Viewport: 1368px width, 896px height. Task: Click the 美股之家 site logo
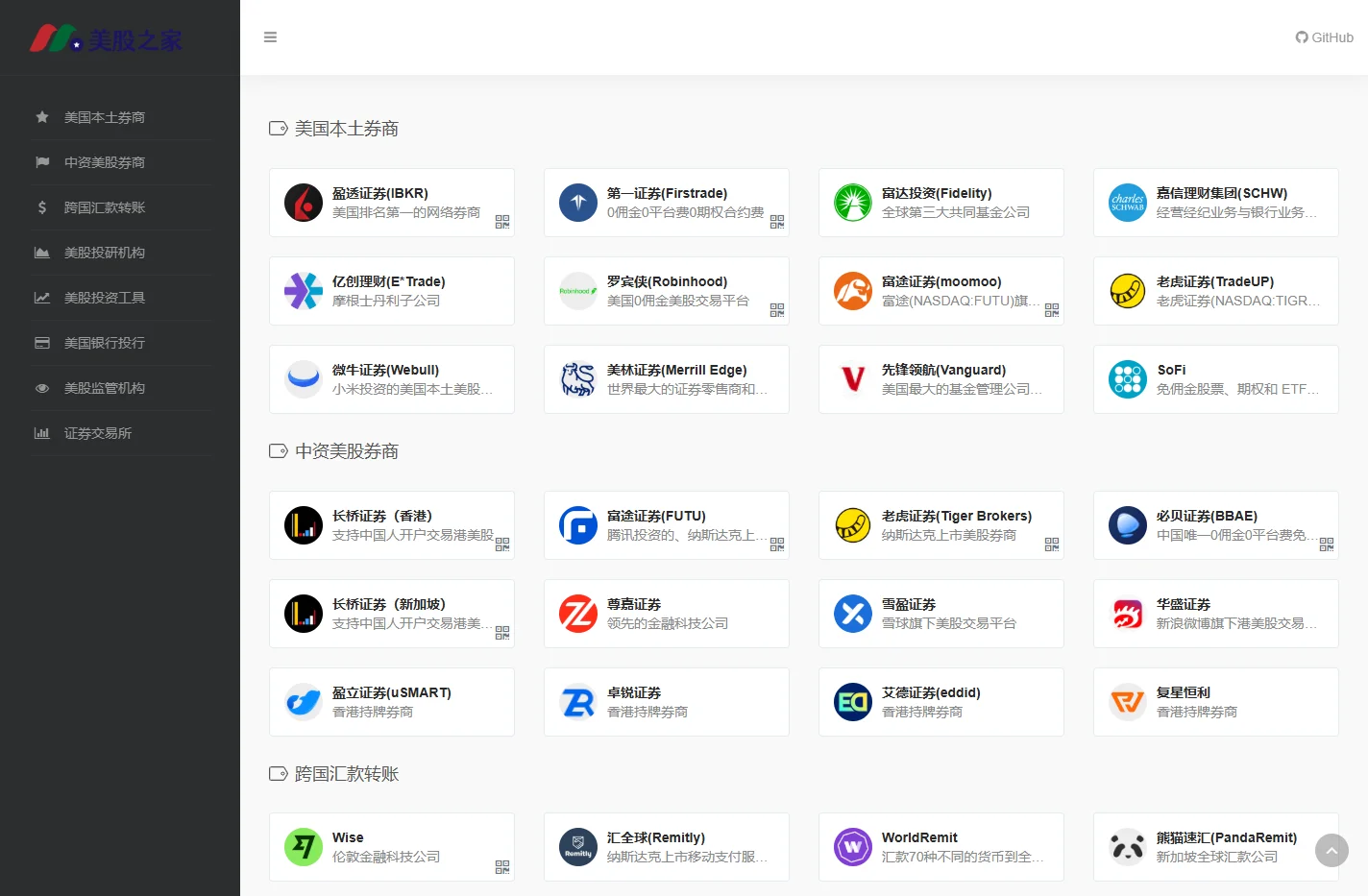pyautogui.click(x=106, y=39)
